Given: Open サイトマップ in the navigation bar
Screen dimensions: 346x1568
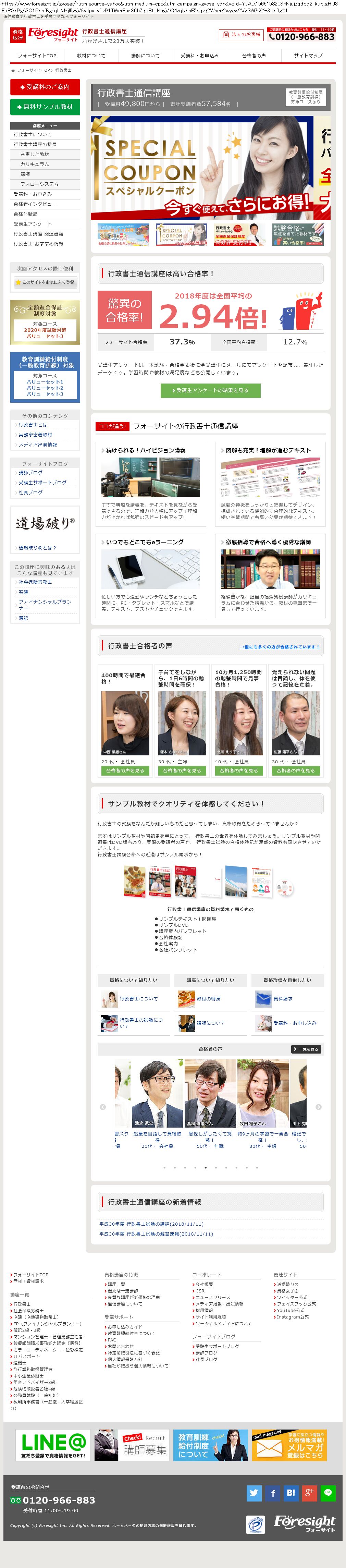Looking at the screenshot, I should [x=308, y=56].
